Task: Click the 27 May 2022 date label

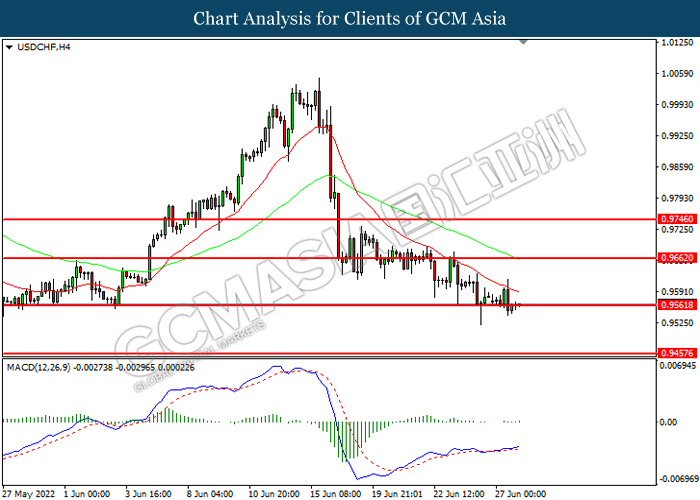Action: coord(29,494)
